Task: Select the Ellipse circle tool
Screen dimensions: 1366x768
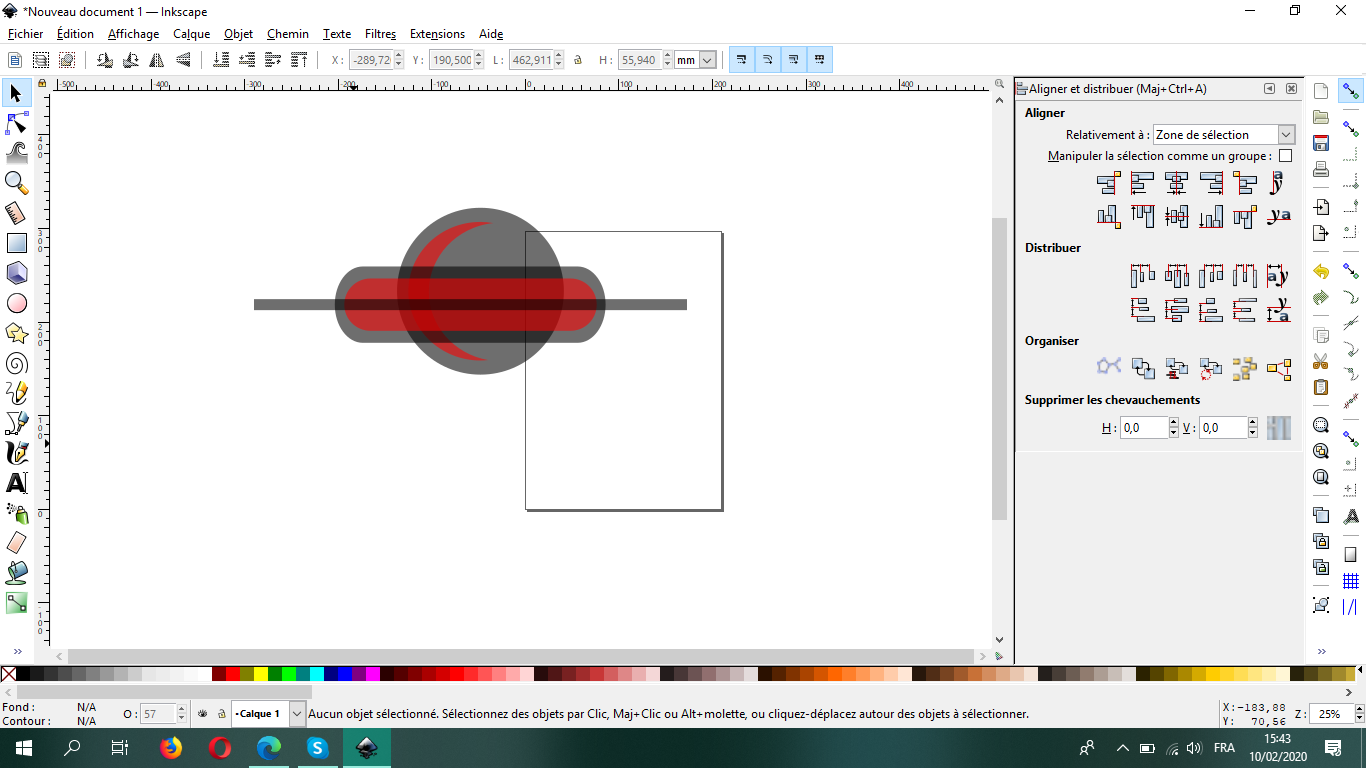Action: [16, 303]
